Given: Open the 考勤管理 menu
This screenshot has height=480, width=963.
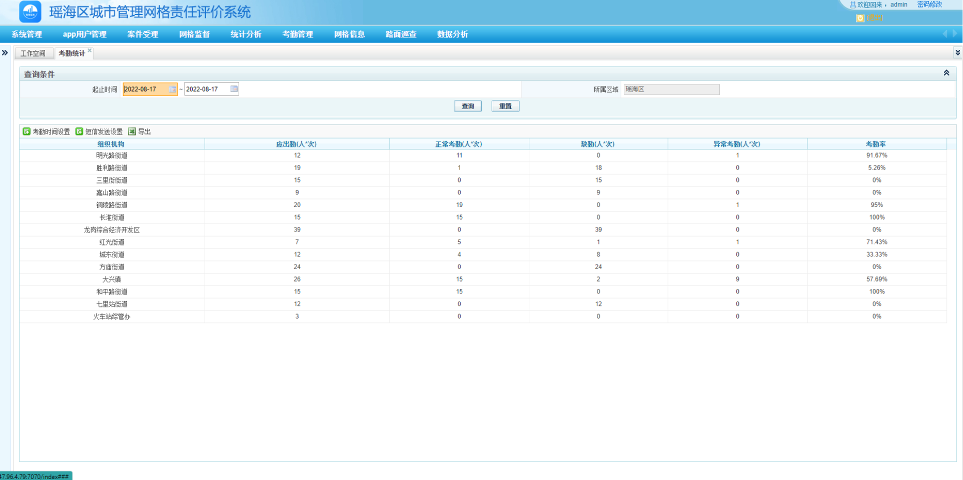Looking at the screenshot, I should [297, 34].
